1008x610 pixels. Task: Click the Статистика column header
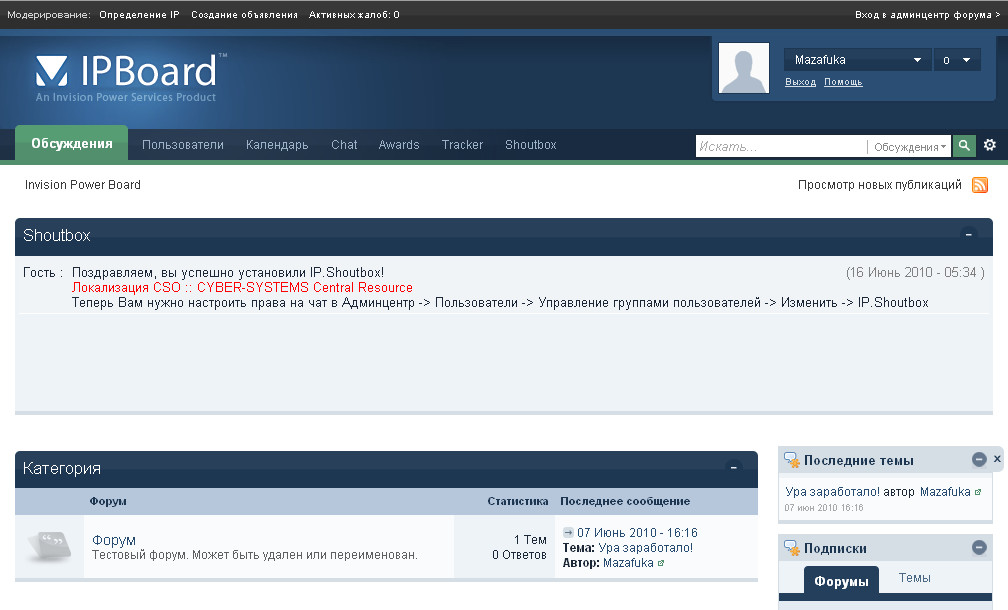(x=518, y=501)
